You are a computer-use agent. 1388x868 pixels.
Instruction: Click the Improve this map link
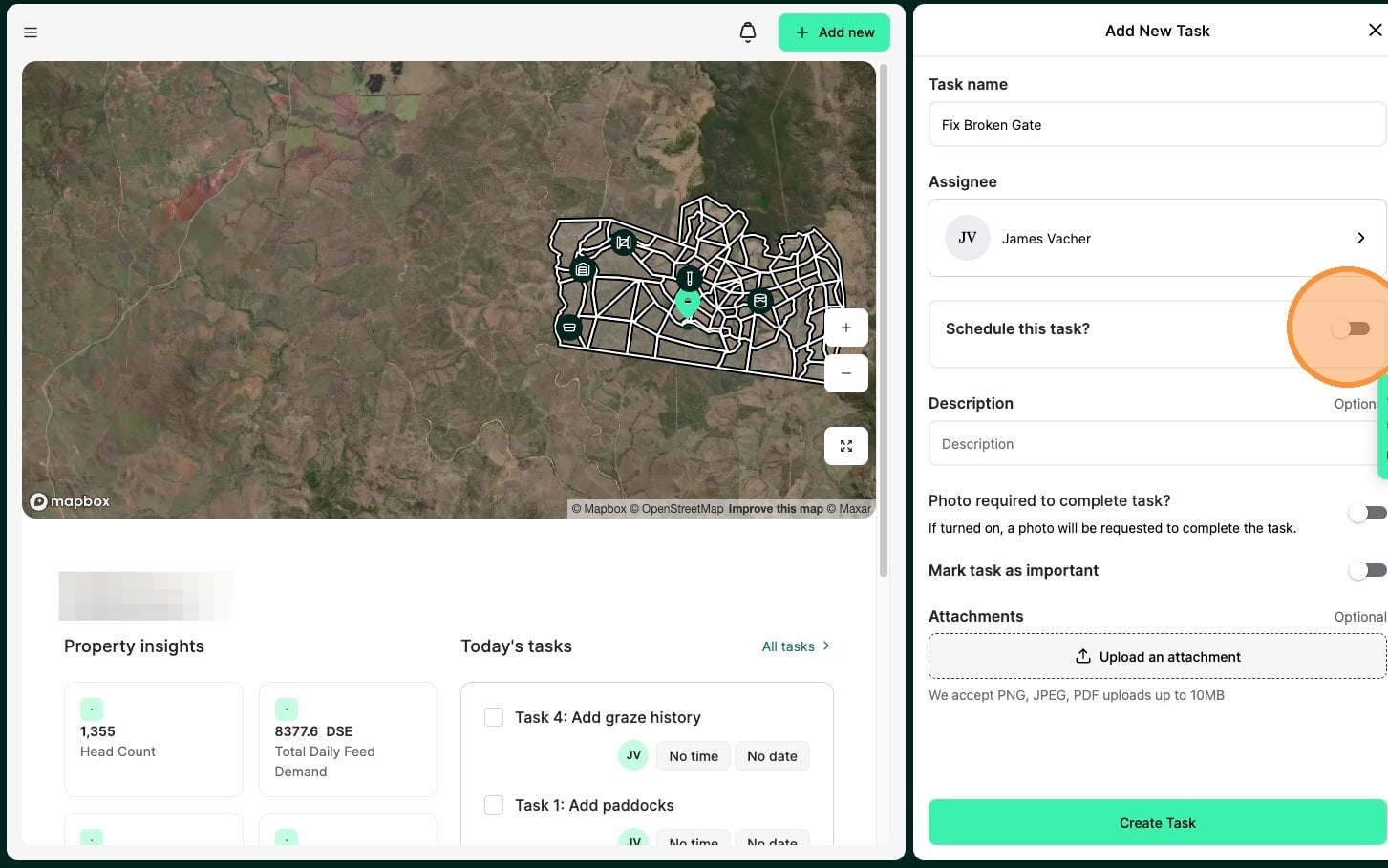[776, 509]
